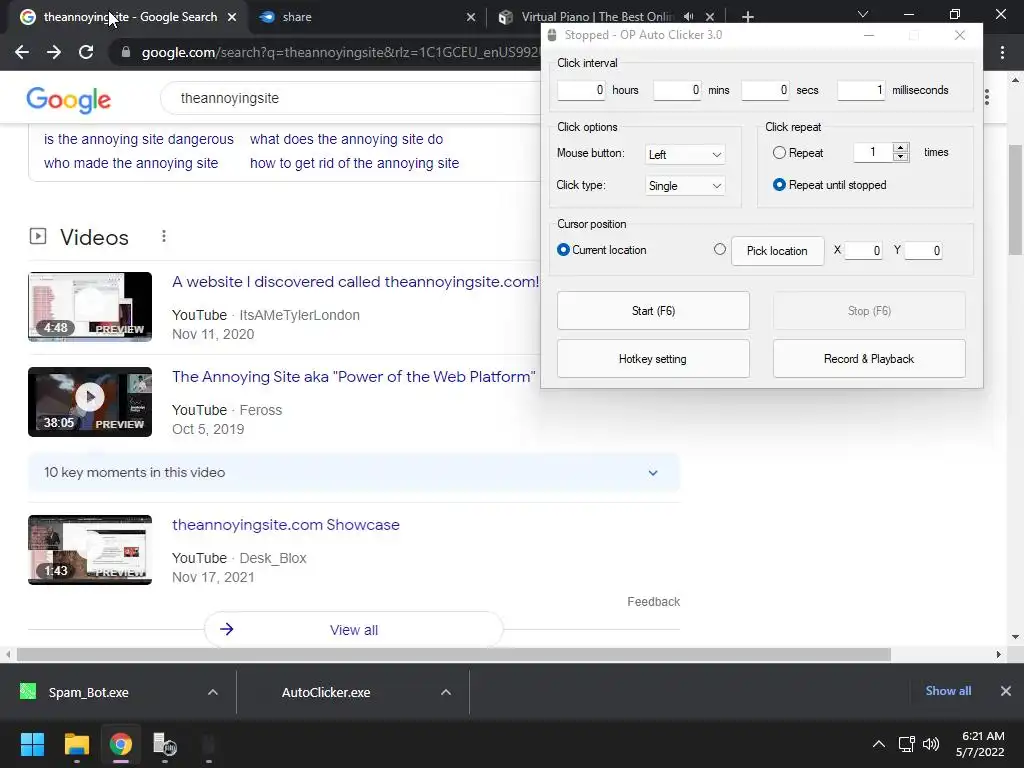Open network status tray icon
Viewport: 1024px width, 768px height.
(906, 744)
